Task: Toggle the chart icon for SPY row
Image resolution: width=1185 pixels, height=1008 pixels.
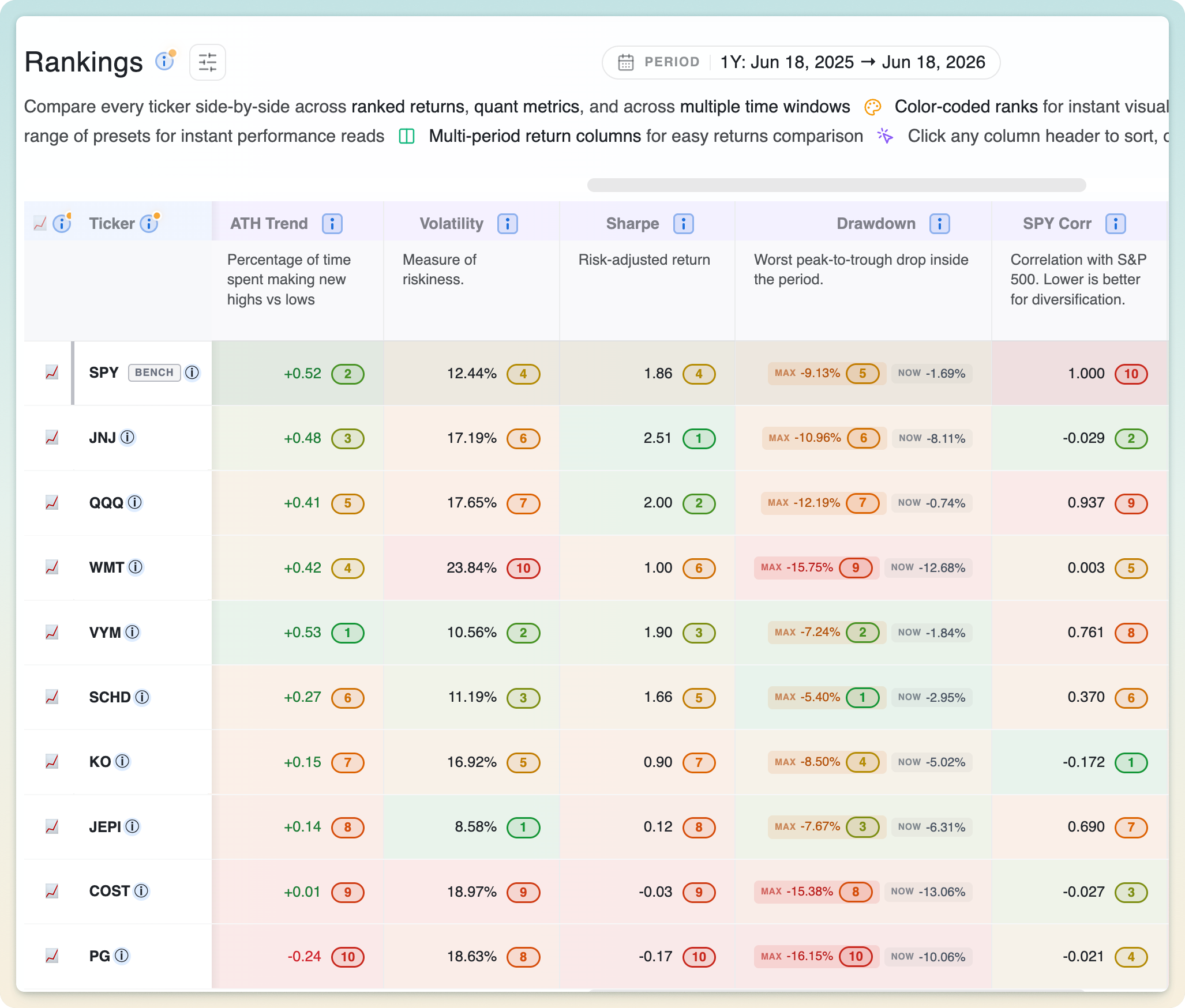Action: pos(52,373)
